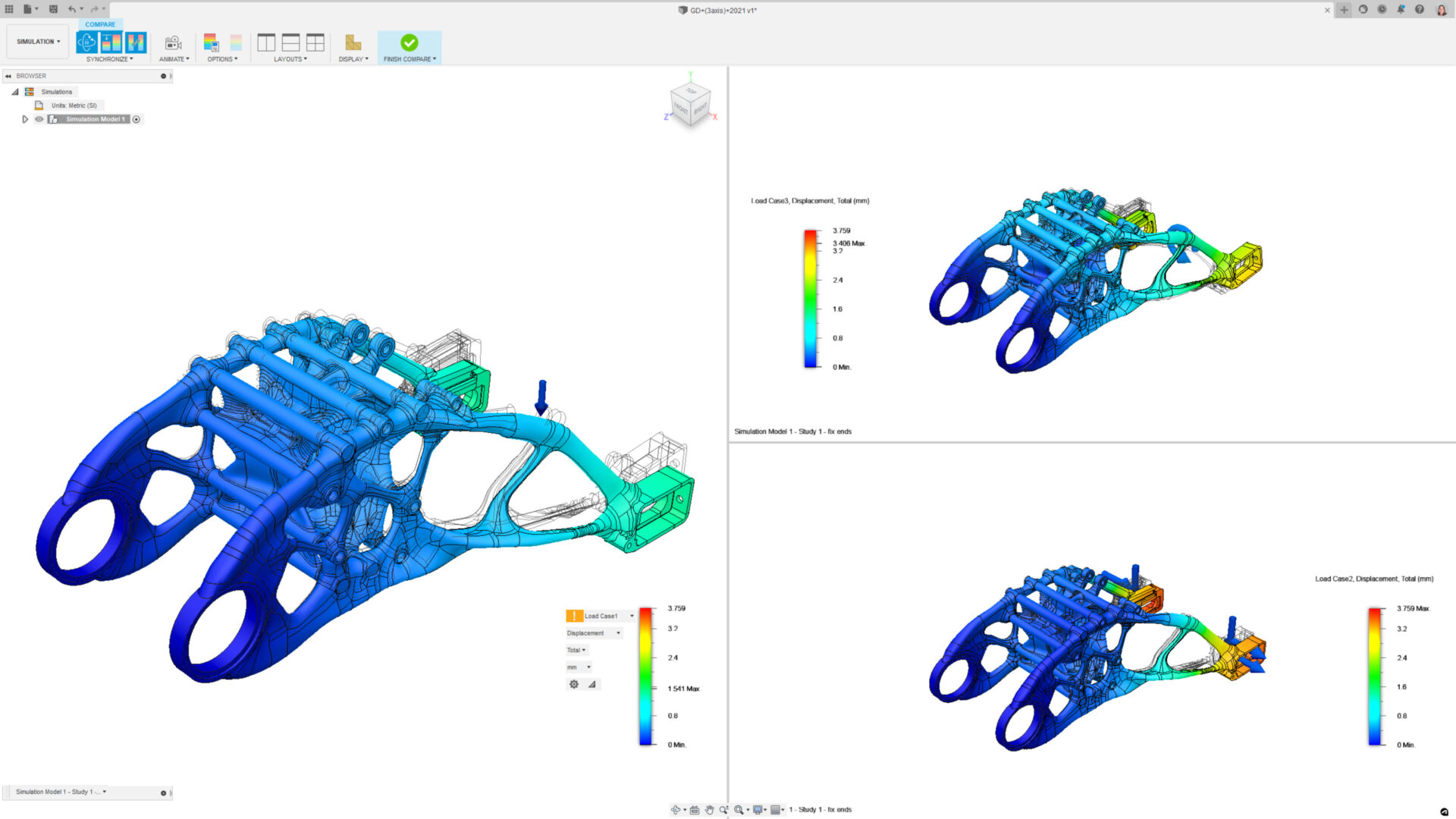
Task: Click the legend settings gear icon
Action: click(x=574, y=684)
